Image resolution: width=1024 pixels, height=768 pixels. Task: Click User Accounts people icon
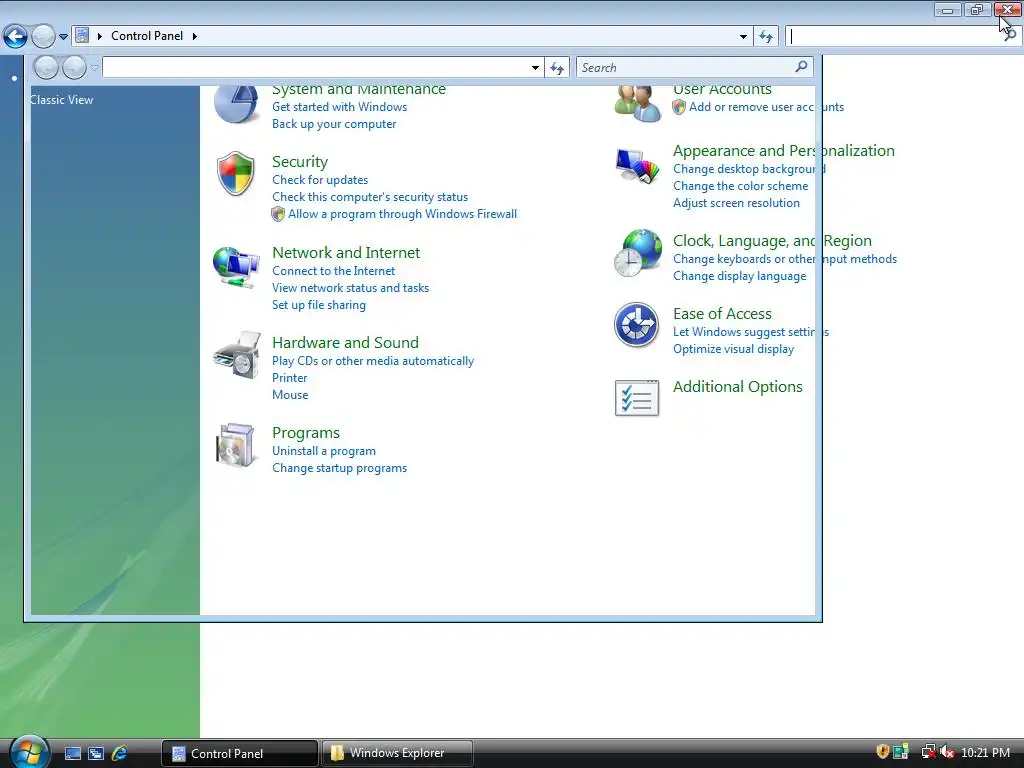click(x=638, y=104)
